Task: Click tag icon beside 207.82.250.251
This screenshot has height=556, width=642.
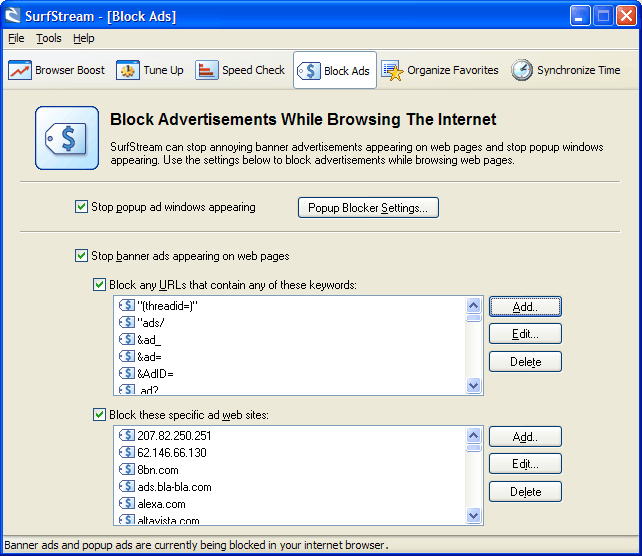Action: 127,435
